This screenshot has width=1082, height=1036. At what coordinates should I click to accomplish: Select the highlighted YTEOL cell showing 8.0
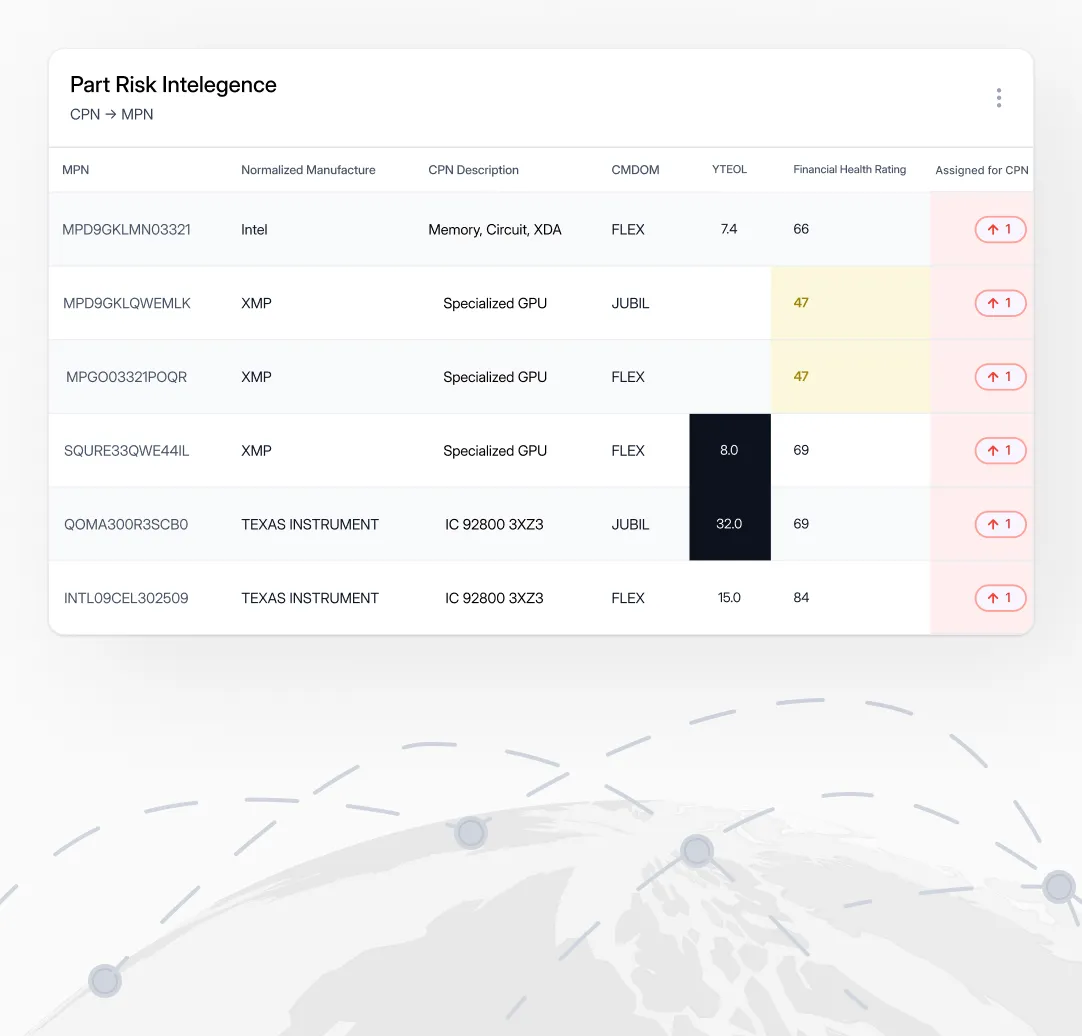(x=729, y=450)
